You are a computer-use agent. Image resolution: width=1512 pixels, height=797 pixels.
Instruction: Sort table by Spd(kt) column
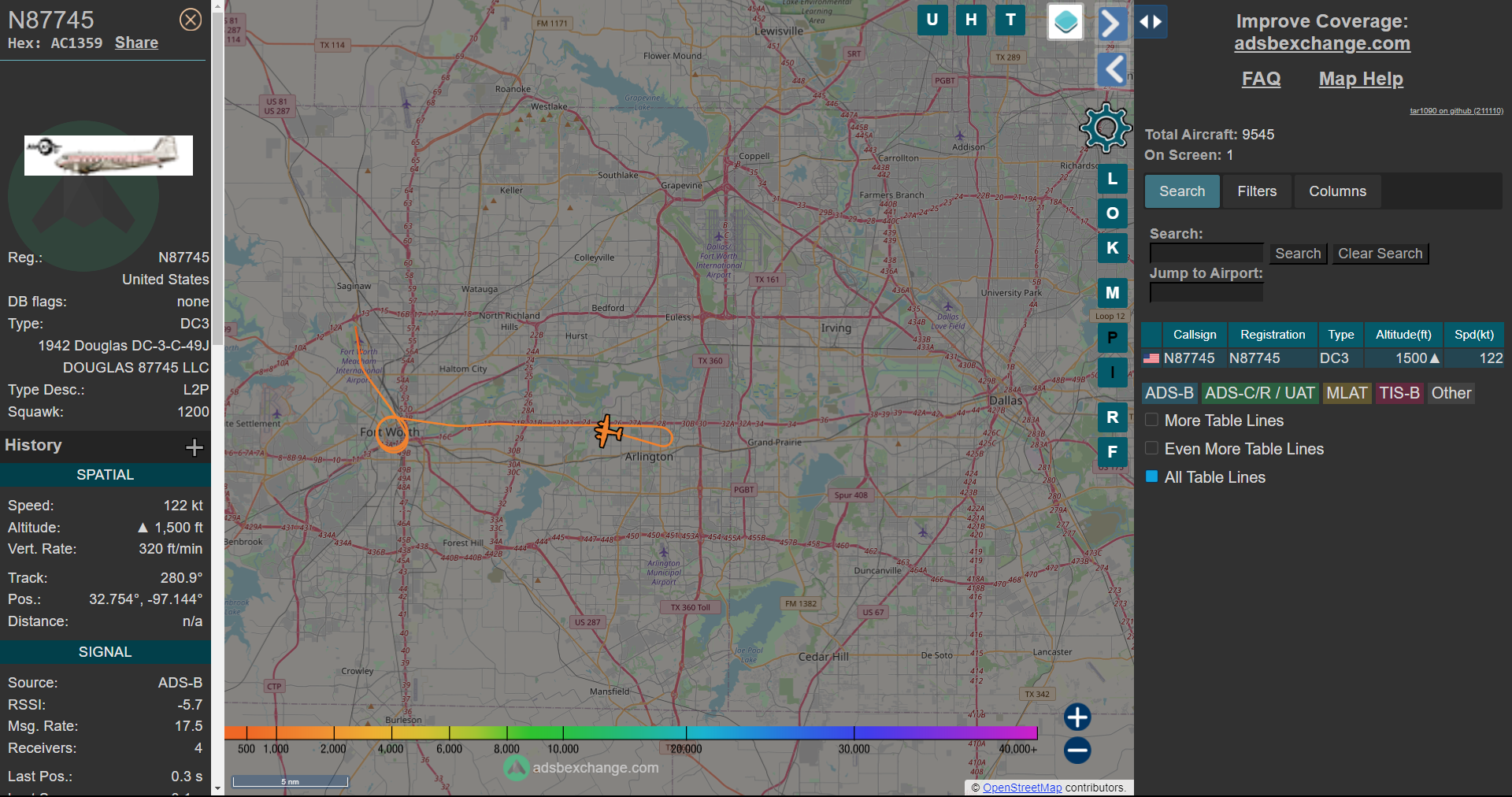tap(1474, 335)
